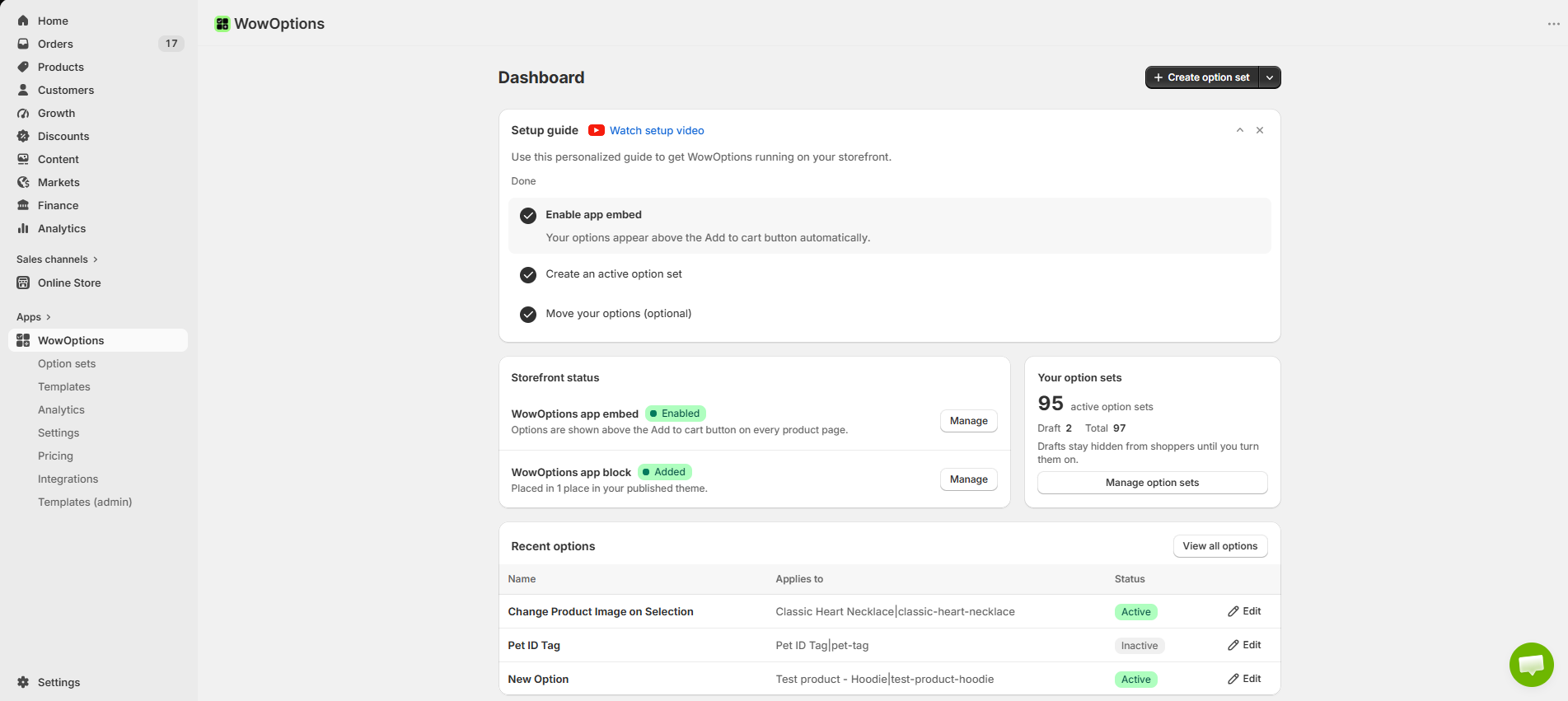
Task: Click the Discounts badge icon
Action: [23, 136]
